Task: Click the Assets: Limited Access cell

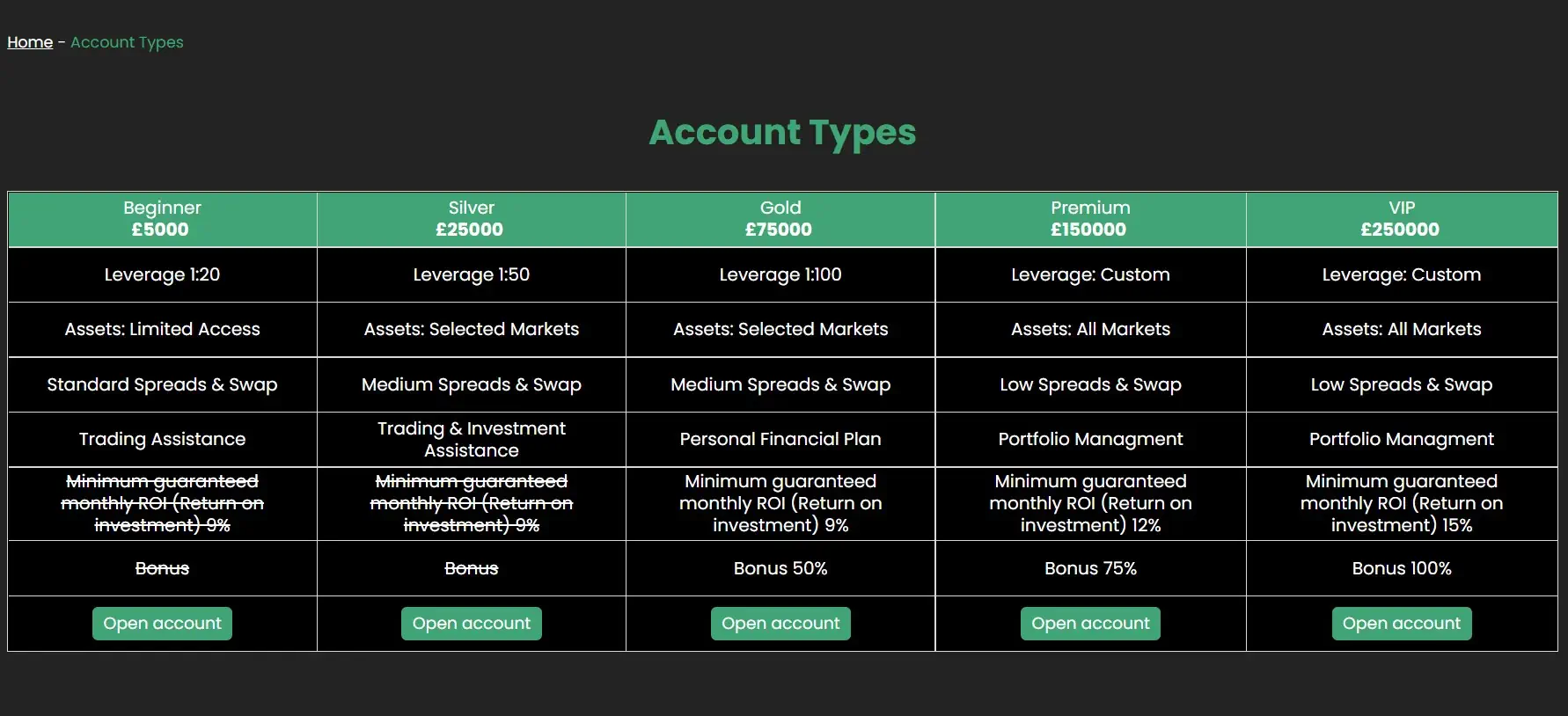Action: pos(162,329)
